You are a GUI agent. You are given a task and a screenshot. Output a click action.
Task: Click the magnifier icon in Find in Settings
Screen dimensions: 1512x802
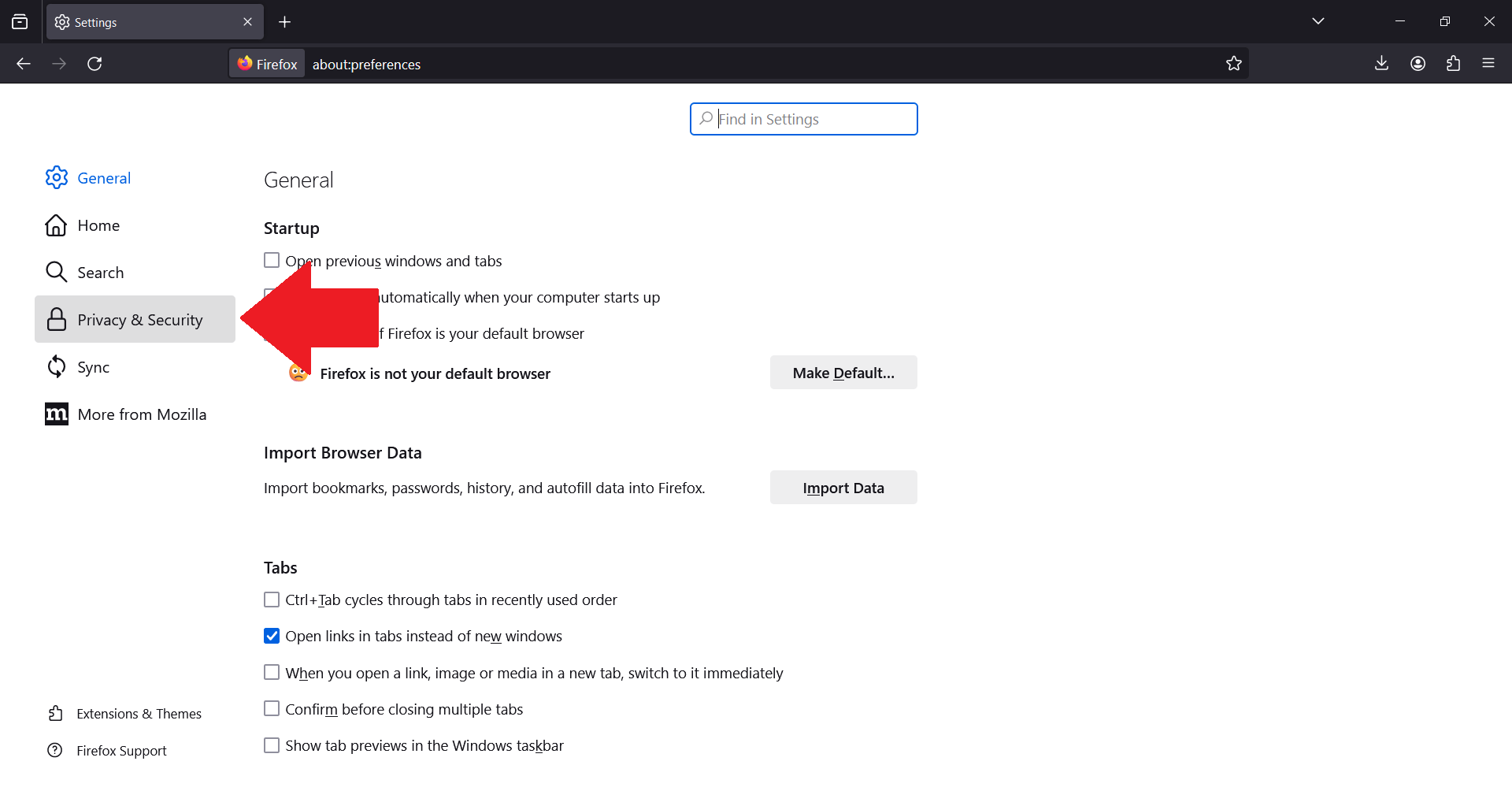706,118
